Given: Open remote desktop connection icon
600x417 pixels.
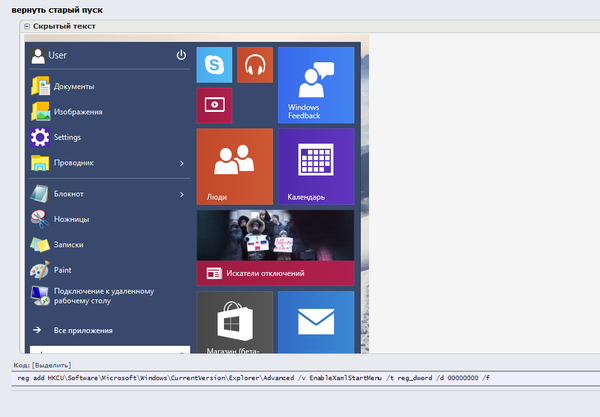Looking at the screenshot, I should coord(40,296).
